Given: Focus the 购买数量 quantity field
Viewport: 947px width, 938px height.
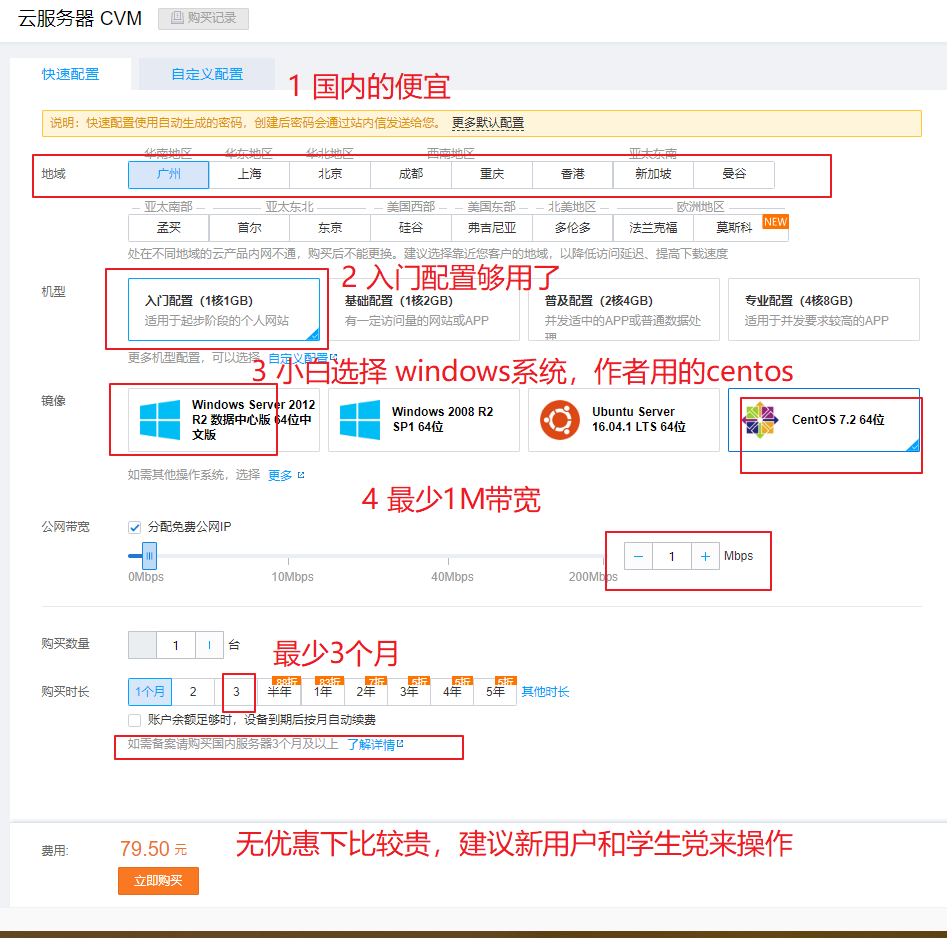Looking at the screenshot, I should [x=176, y=645].
